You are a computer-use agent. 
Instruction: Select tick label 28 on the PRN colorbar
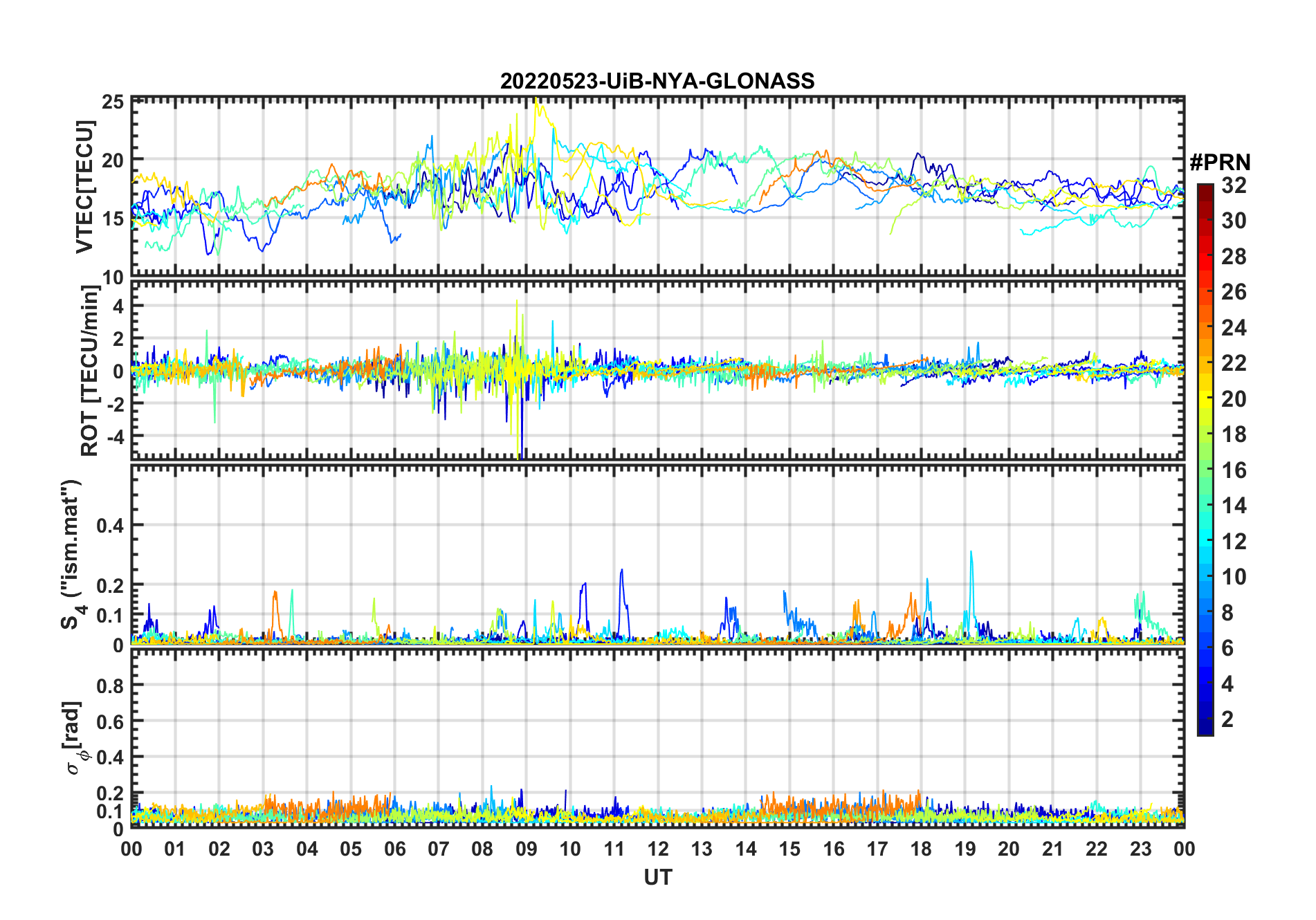[1234, 257]
